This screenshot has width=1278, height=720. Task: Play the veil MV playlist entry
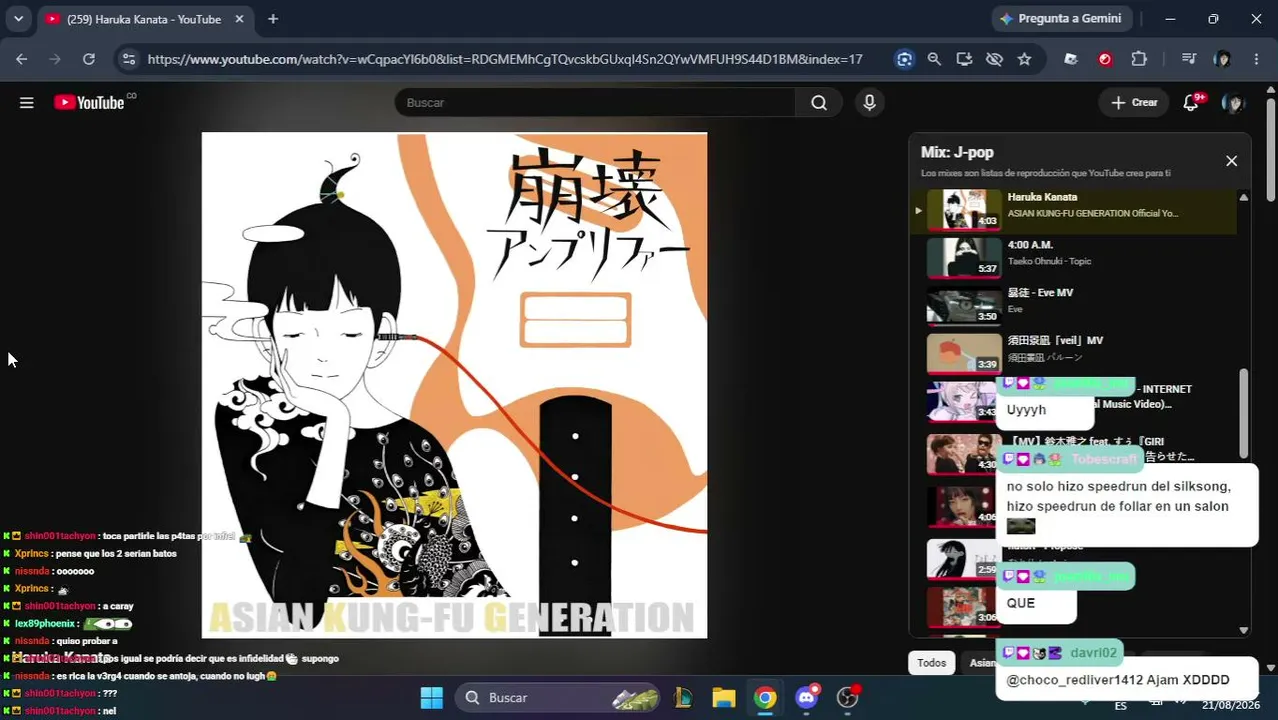coord(1073,353)
